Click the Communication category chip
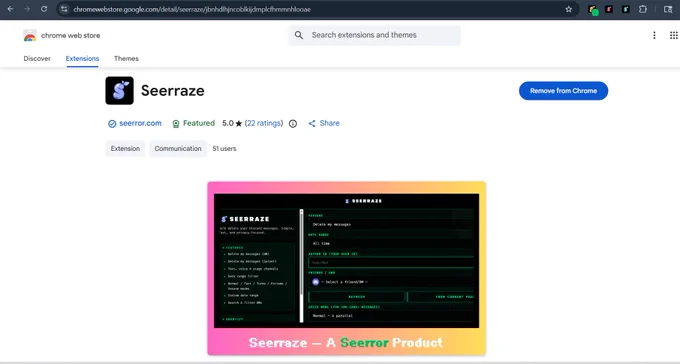Viewport: 680px width, 364px height. [178, 148]
